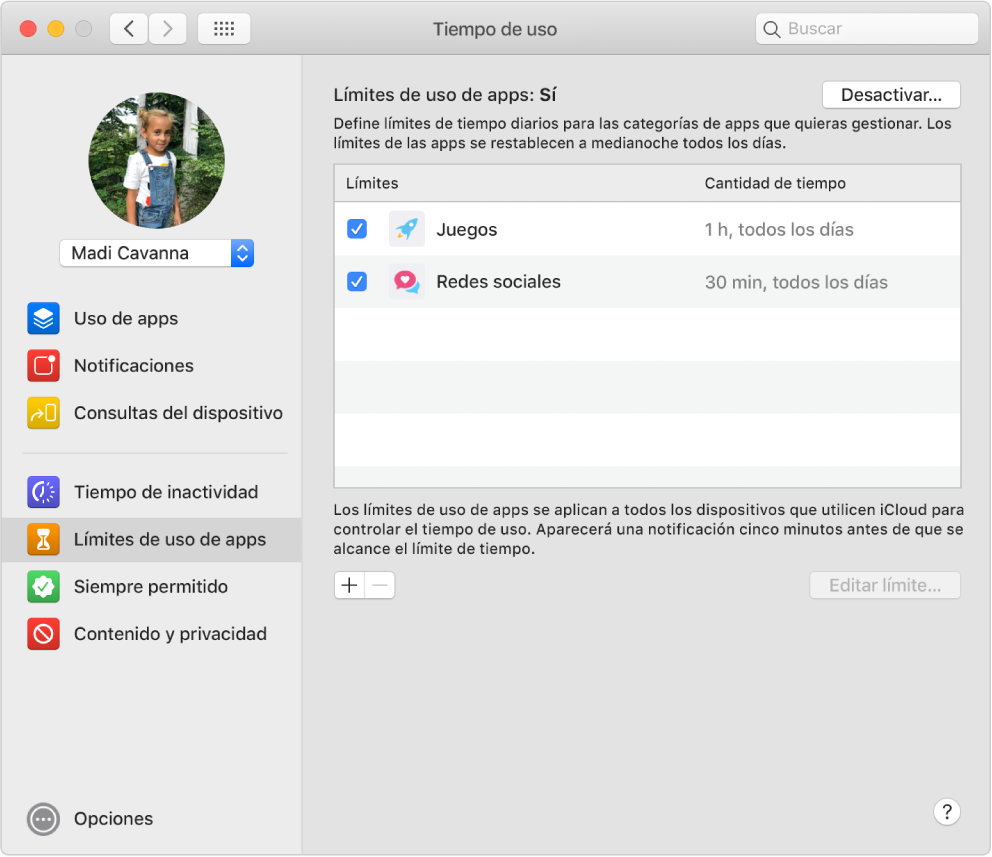Go forward with the right arrow
This screenshot has height=857, width=992.
coord(168,28)
